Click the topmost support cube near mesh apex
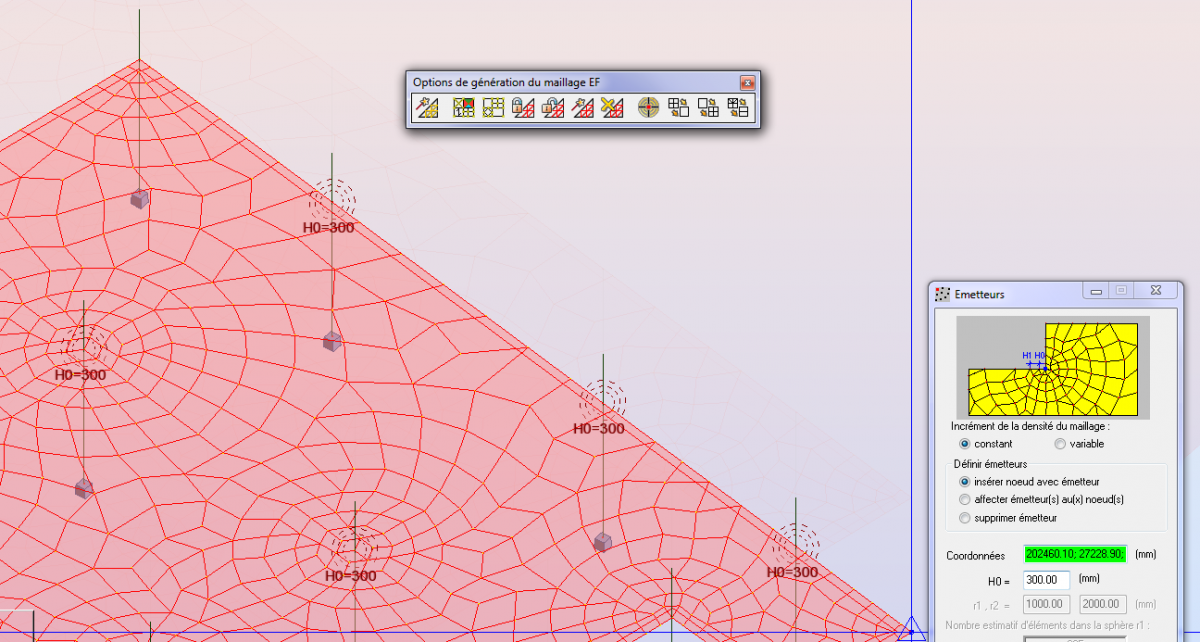 pyautogui.click(x=139, y=199)
